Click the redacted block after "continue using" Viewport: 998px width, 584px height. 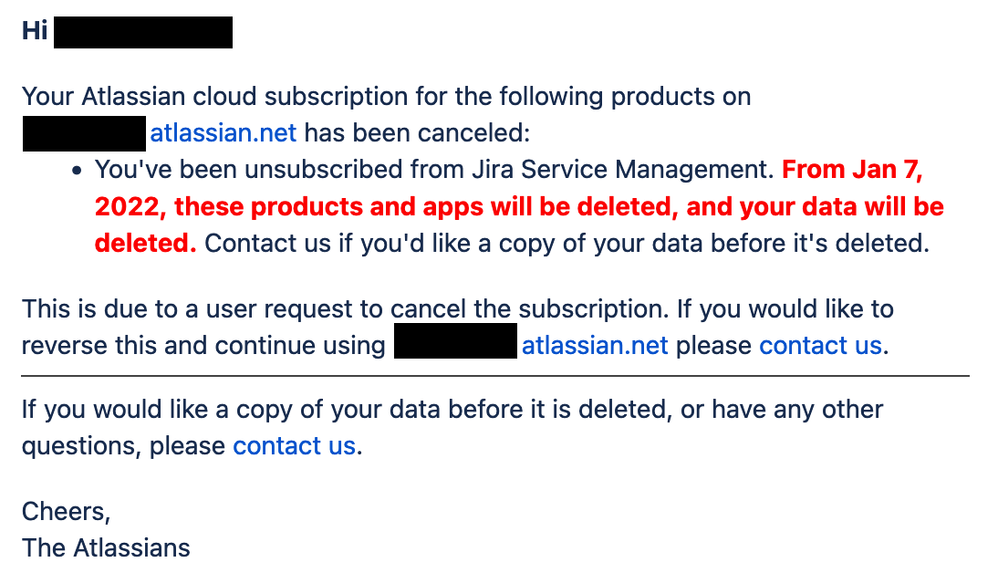coord(455,341)
